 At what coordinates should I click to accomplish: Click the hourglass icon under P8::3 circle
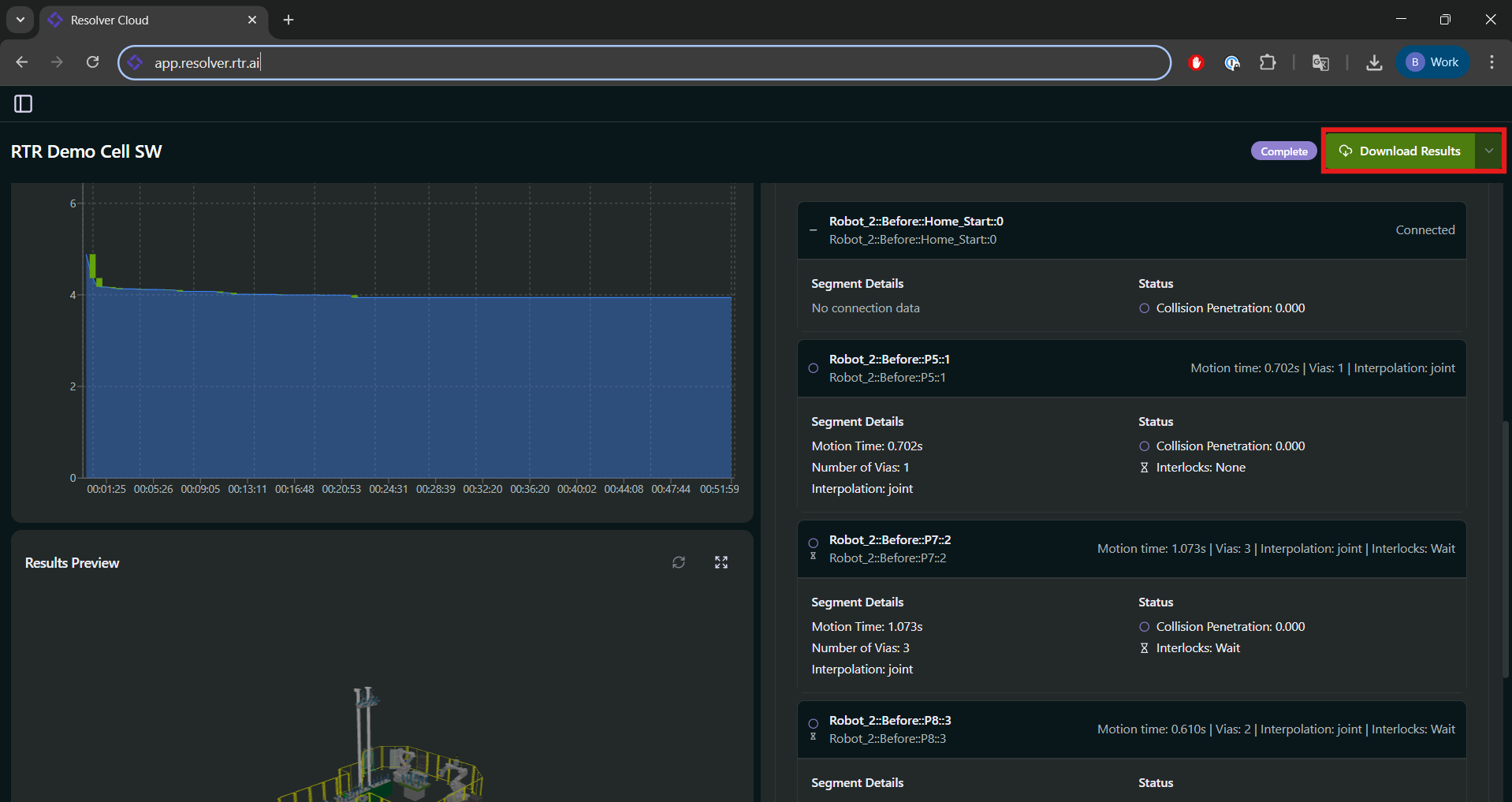pyautogui.click(x=813, y=737)
